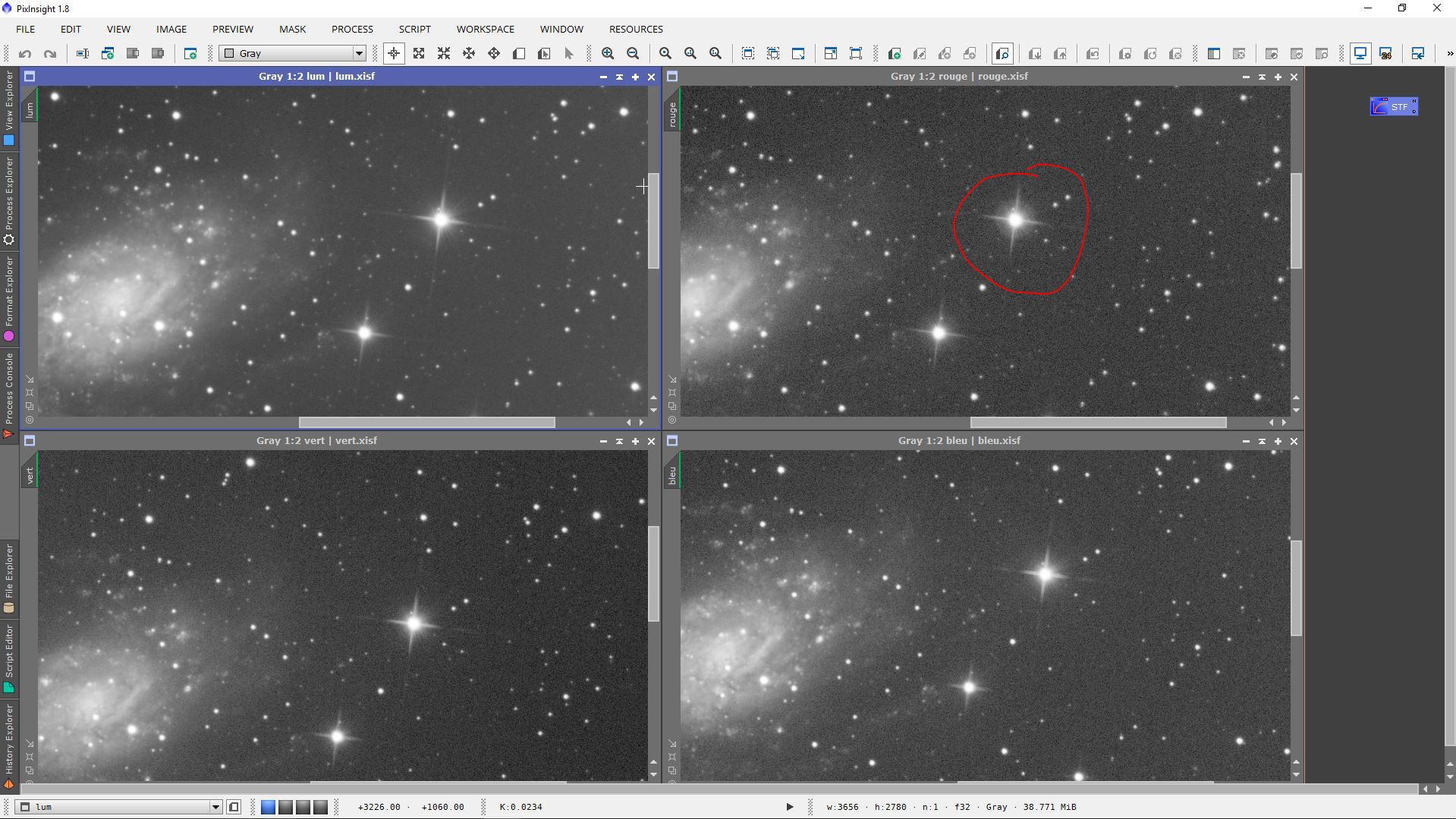This screenshot has height=819, width=1456.
Task: Click the STF process icon on workspace
Action: (1394, 107)
